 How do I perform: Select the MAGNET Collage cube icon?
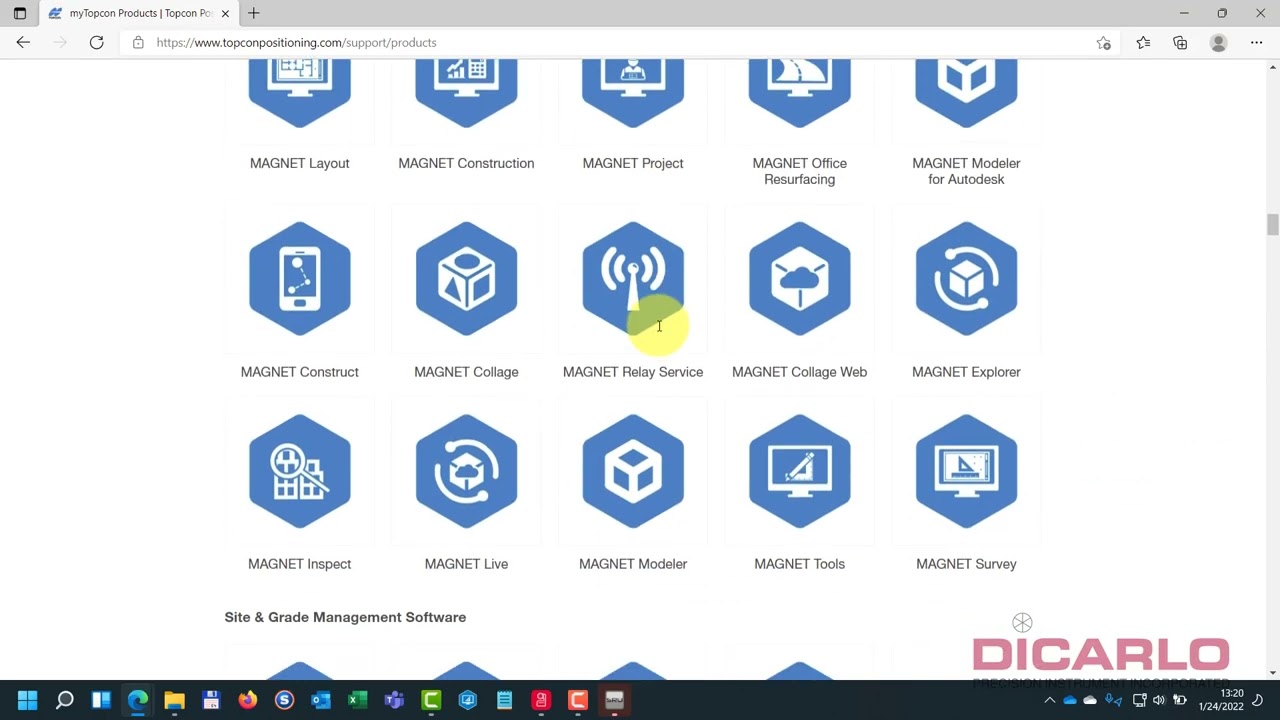tap(466, 278)
